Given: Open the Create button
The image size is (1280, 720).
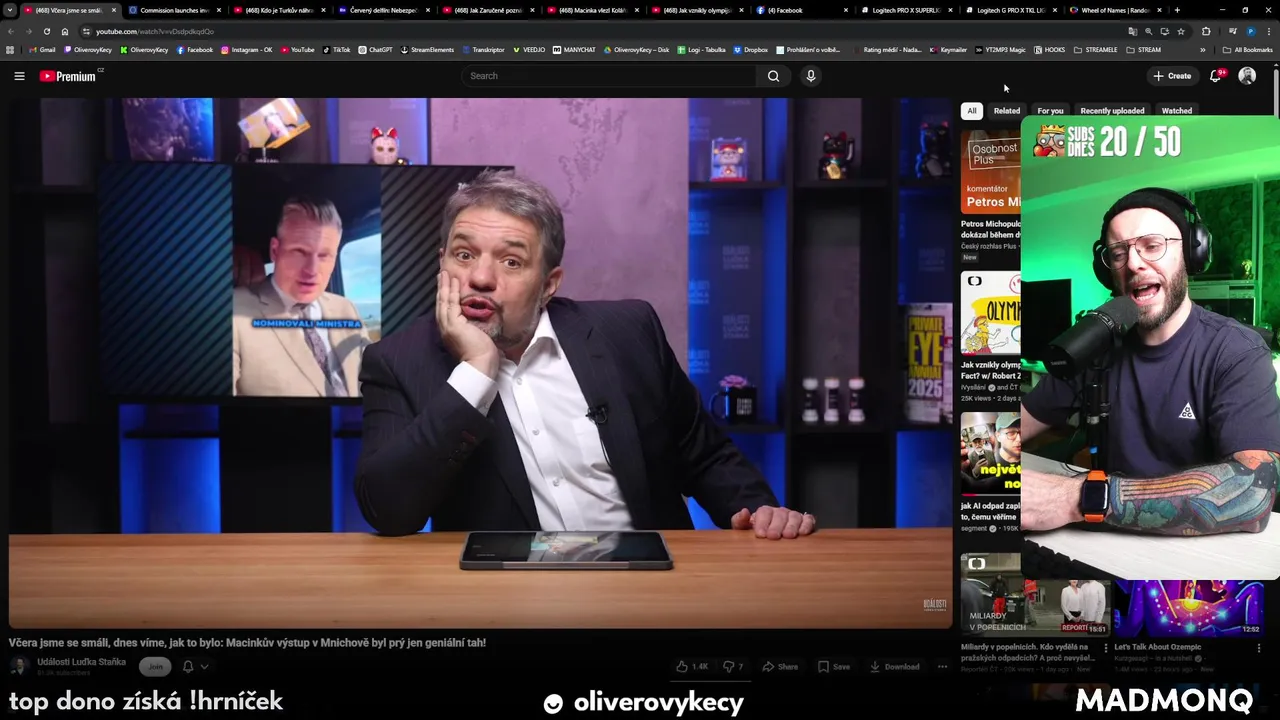Looking at the screenshot, I should click(1172, 76).
